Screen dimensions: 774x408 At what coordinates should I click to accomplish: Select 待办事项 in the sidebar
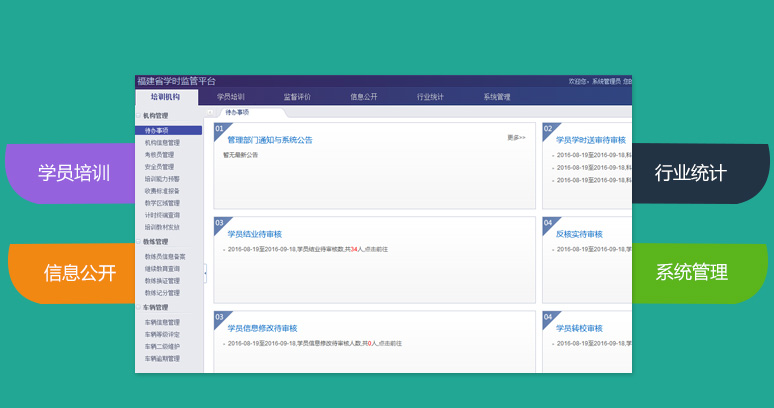click(x=157, y=130)
